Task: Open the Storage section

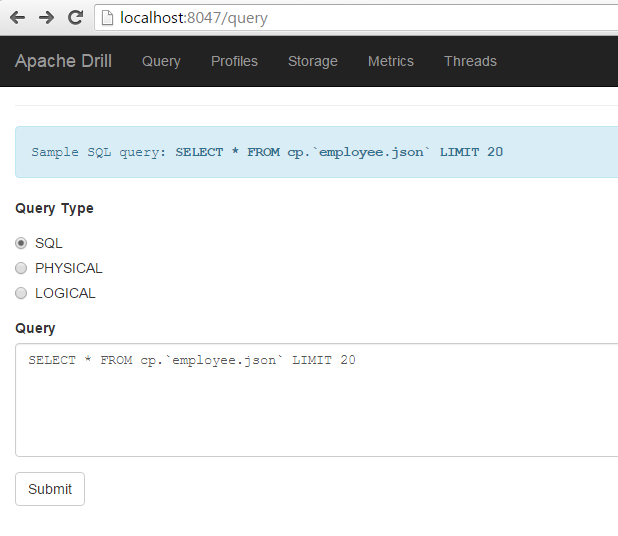Action: pyautogui.click(x=312, y=61)
